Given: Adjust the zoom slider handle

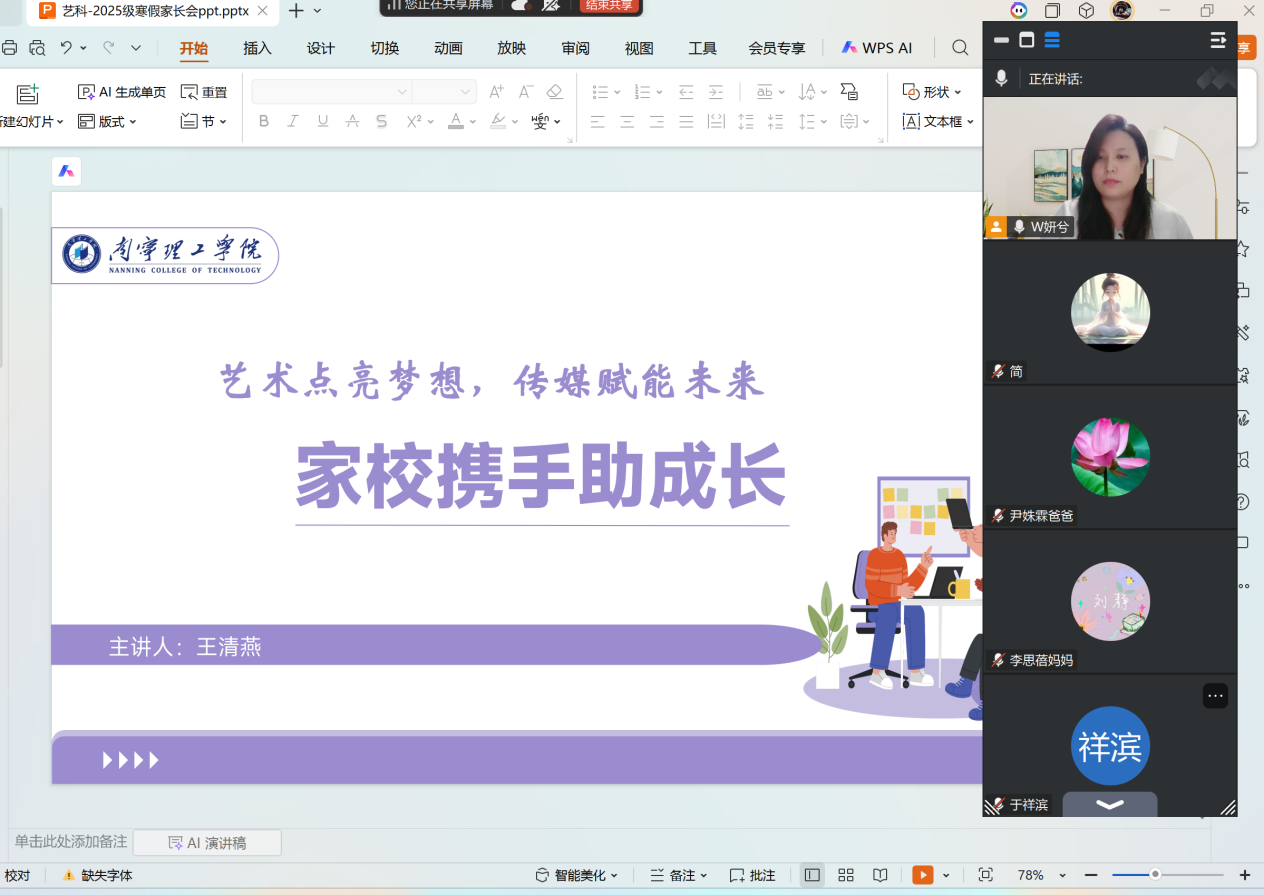Looking at the screenshot, I should [x=1155, y=875].
